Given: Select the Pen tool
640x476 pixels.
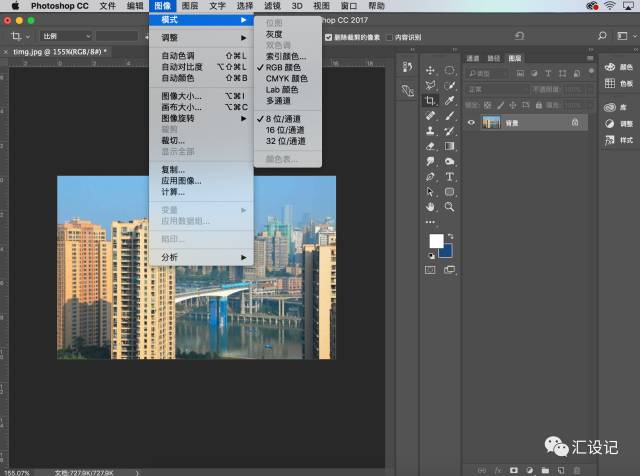Looking at the screenshot, I should point(430,176).
